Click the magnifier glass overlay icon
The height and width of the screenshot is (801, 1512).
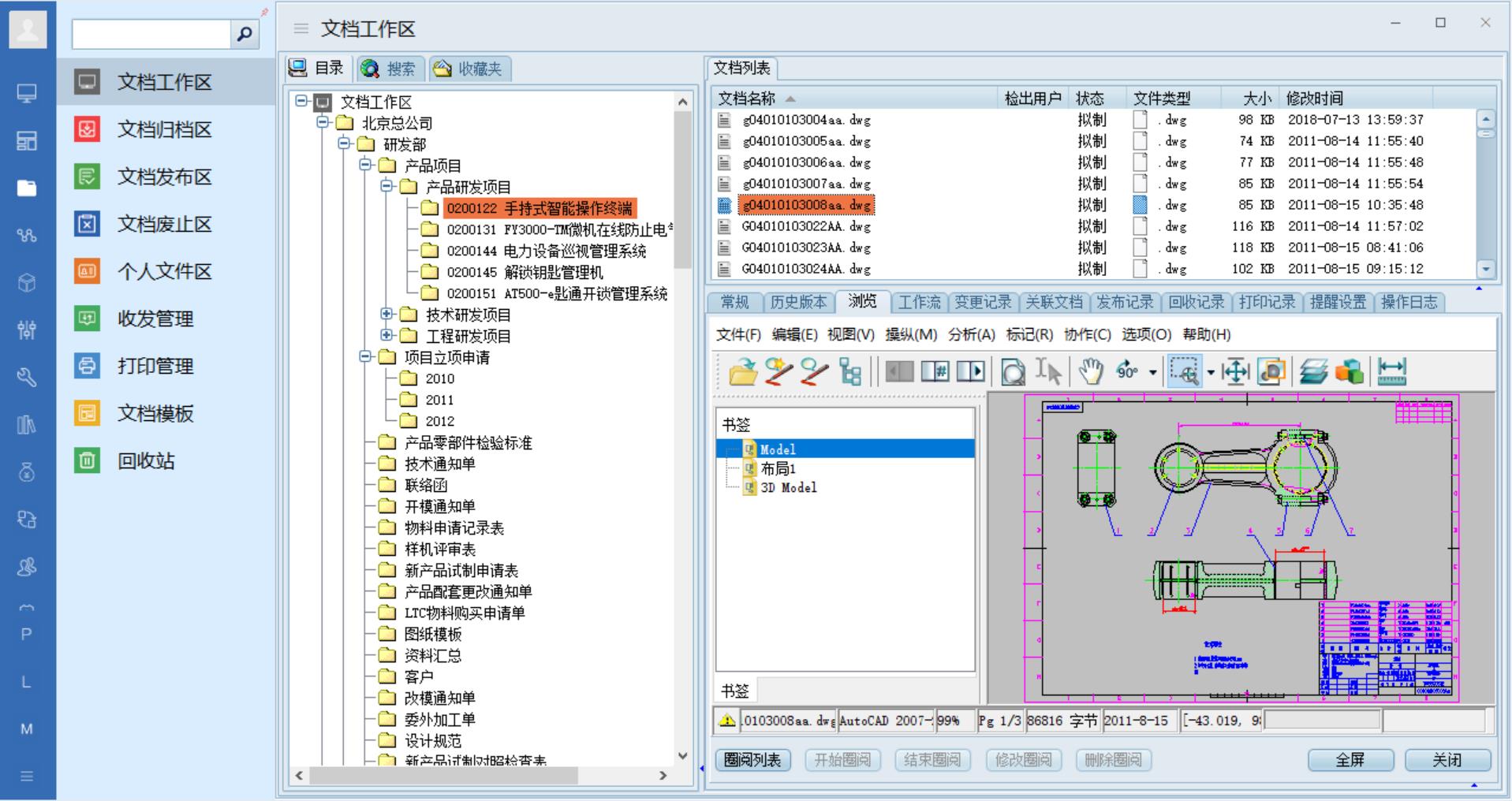point(1271,371)
